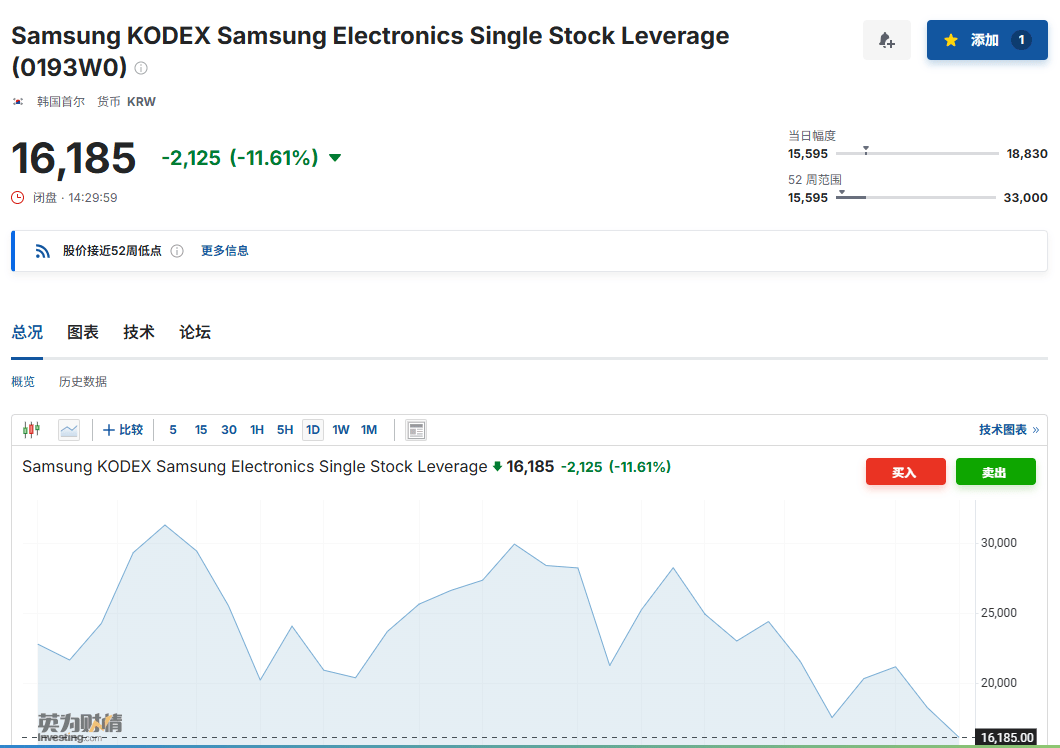This screenshot has height=748, width=1060.
Task: Click the 比较 compare plus button
Action: point(123,429)
